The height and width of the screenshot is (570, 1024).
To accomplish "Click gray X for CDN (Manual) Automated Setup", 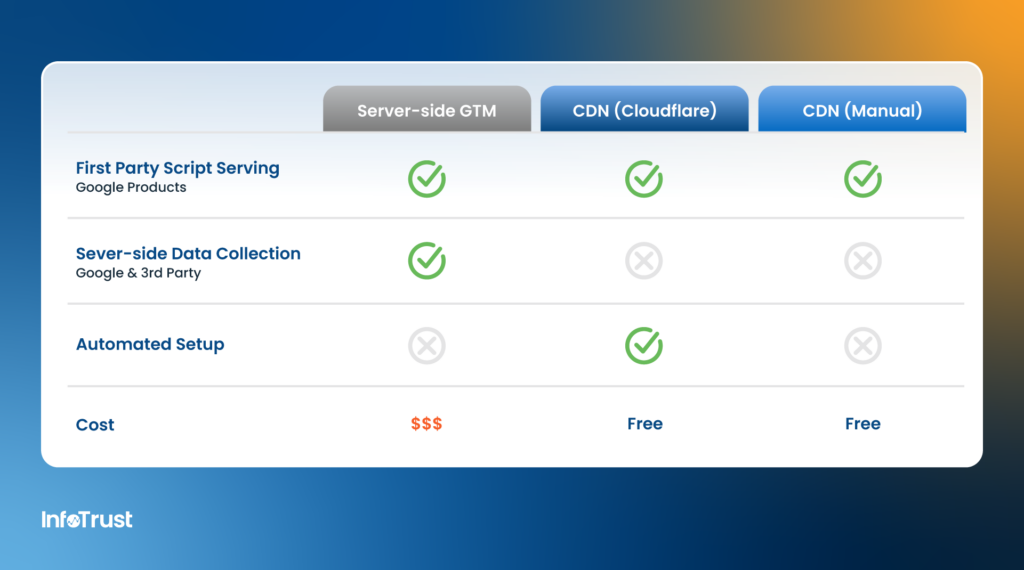I will 862,346.
